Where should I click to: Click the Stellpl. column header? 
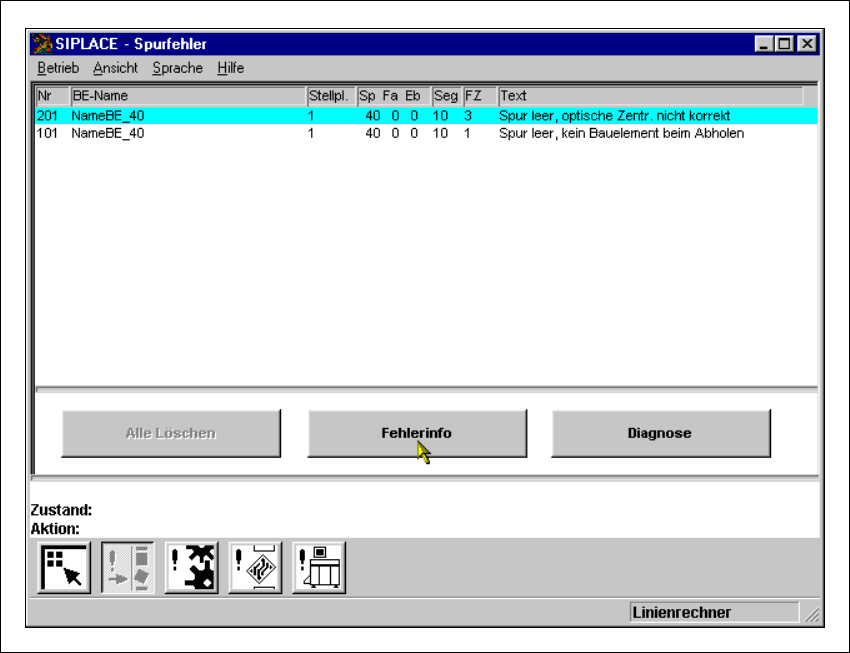coord(331,96)
